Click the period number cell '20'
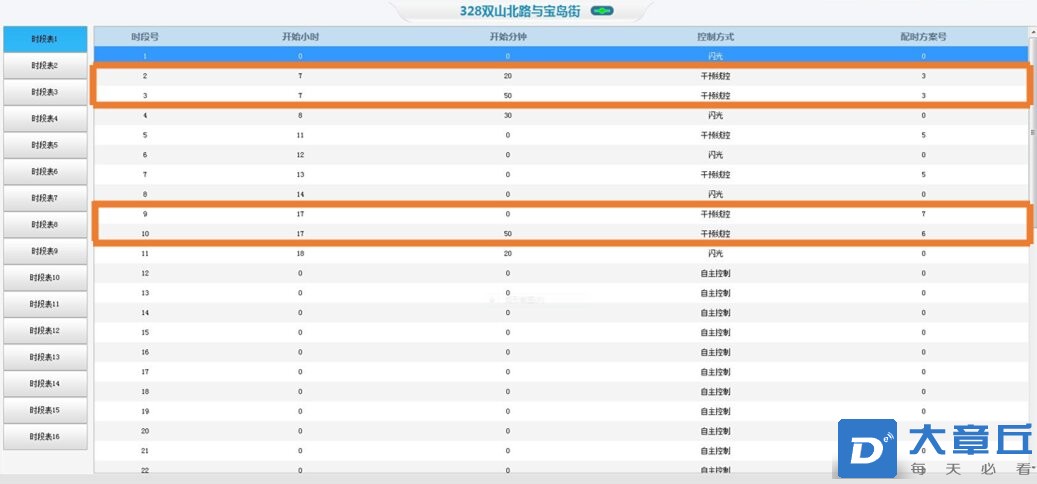The image size is (1037, 484). 145,431
